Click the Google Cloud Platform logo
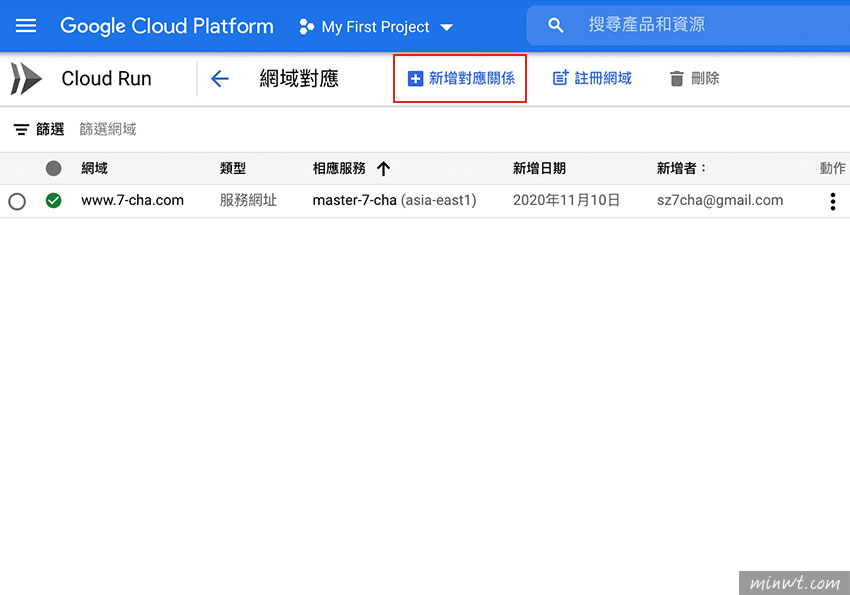The width and height of the screenshot is (850, 595). coord(166,26)
